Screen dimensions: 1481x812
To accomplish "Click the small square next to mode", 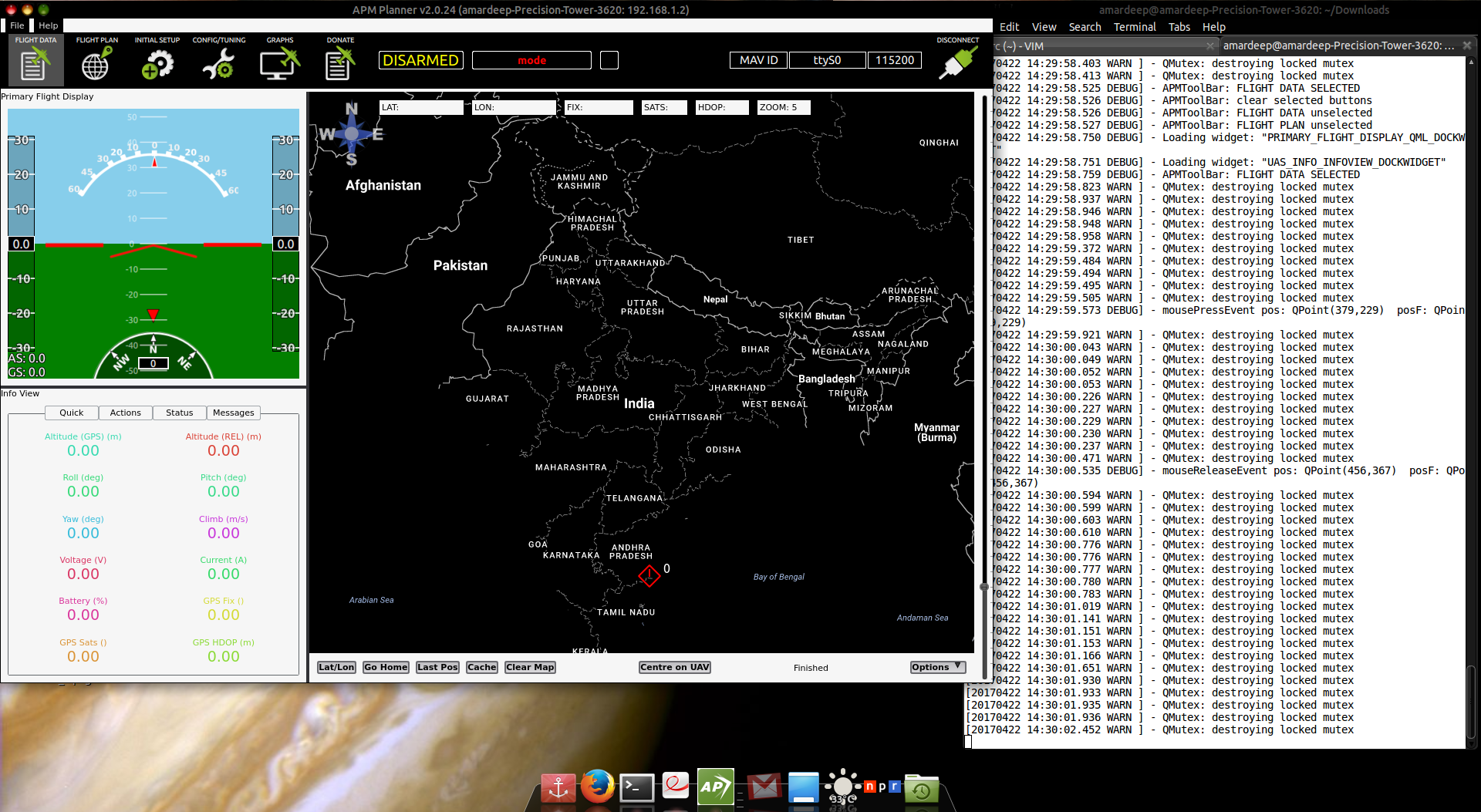I will 609,60.
